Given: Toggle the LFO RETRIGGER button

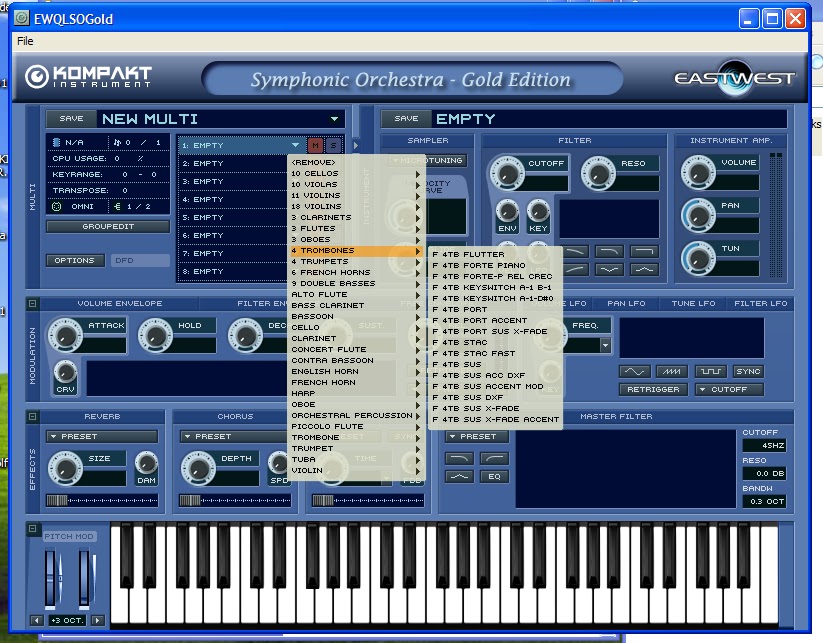Looking at the screenshot, I should point(653,389).
